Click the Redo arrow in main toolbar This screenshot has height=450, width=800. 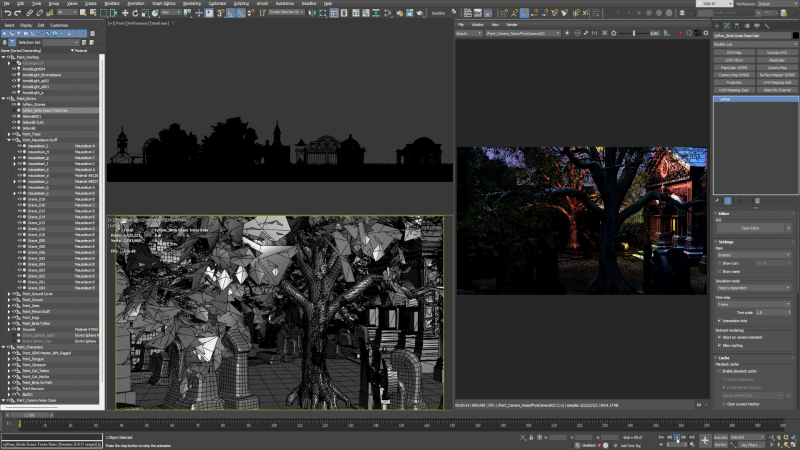click(19, 13)
